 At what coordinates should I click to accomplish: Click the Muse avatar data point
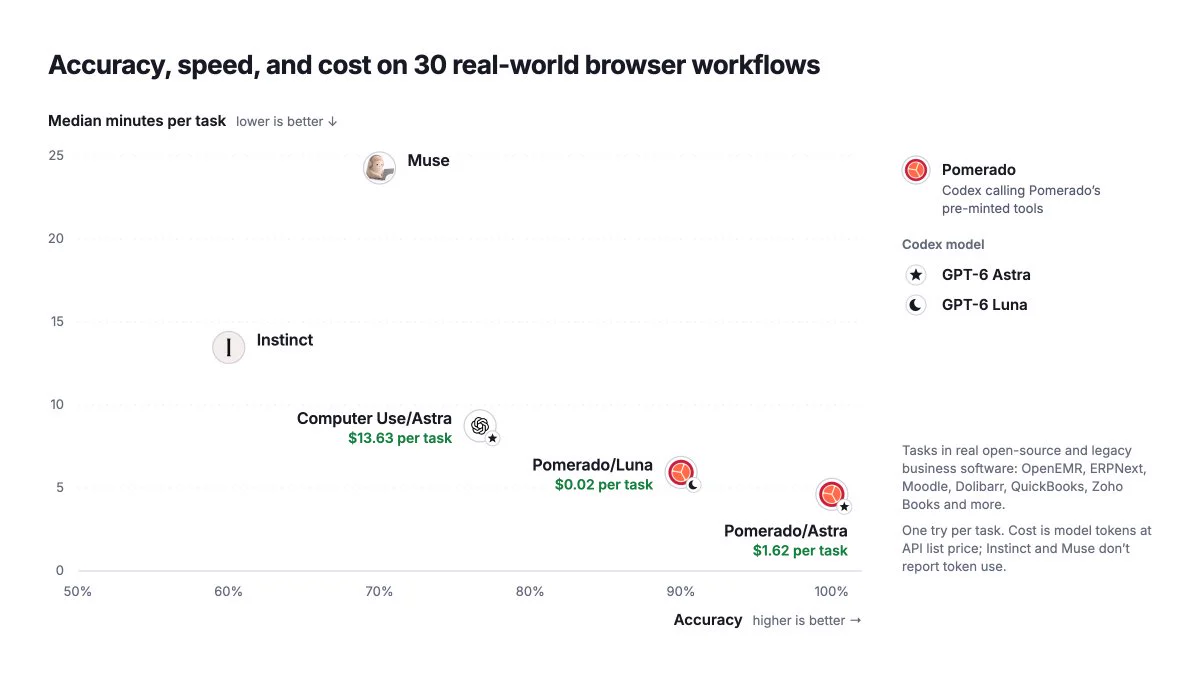(x=379, y=168)
